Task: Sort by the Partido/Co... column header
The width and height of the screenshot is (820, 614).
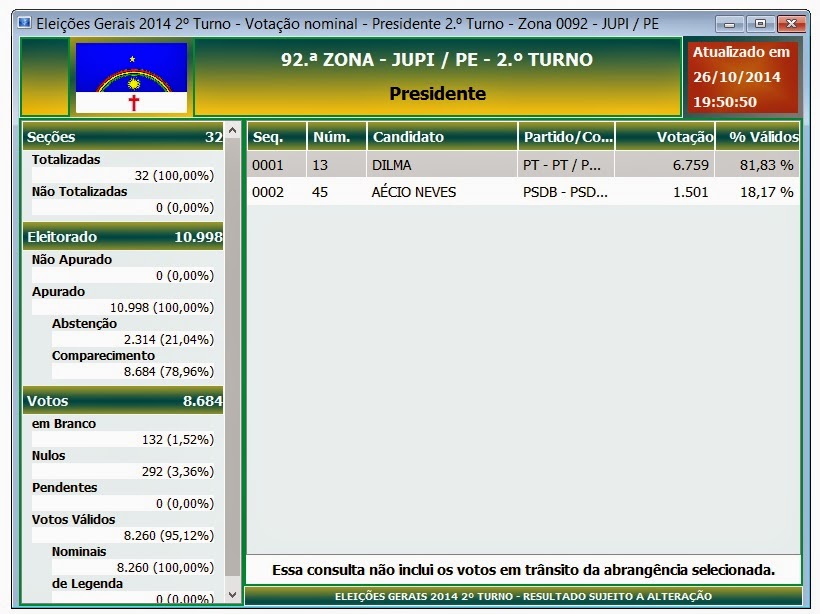Action: coord(566,137)
